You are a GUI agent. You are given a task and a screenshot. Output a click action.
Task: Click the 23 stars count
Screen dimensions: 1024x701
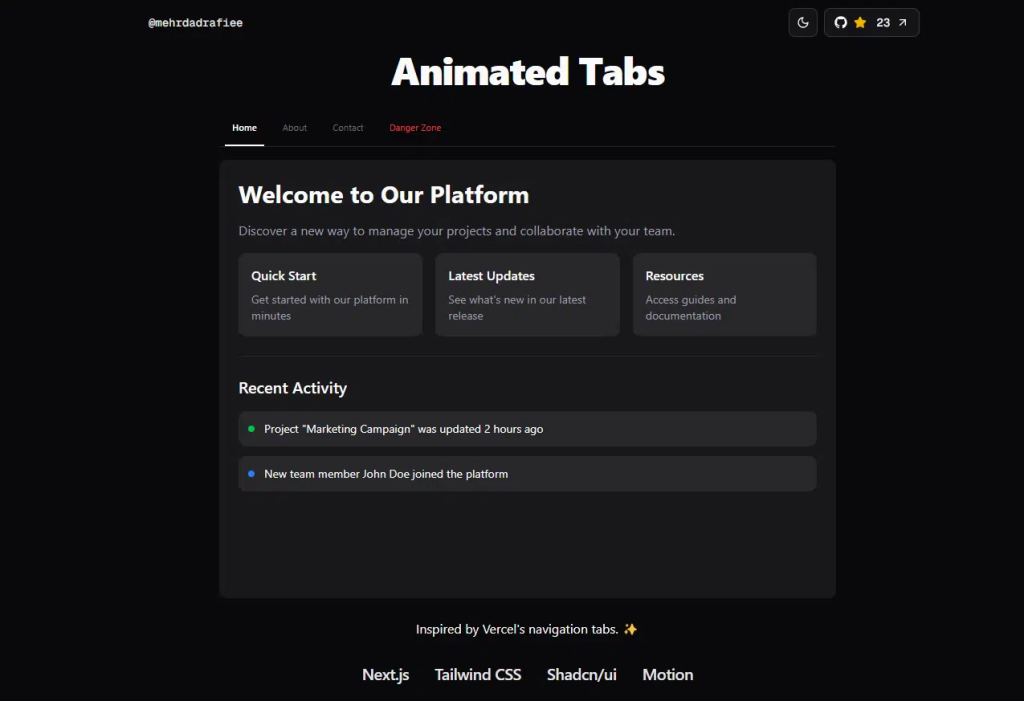(x=883, y=23)
